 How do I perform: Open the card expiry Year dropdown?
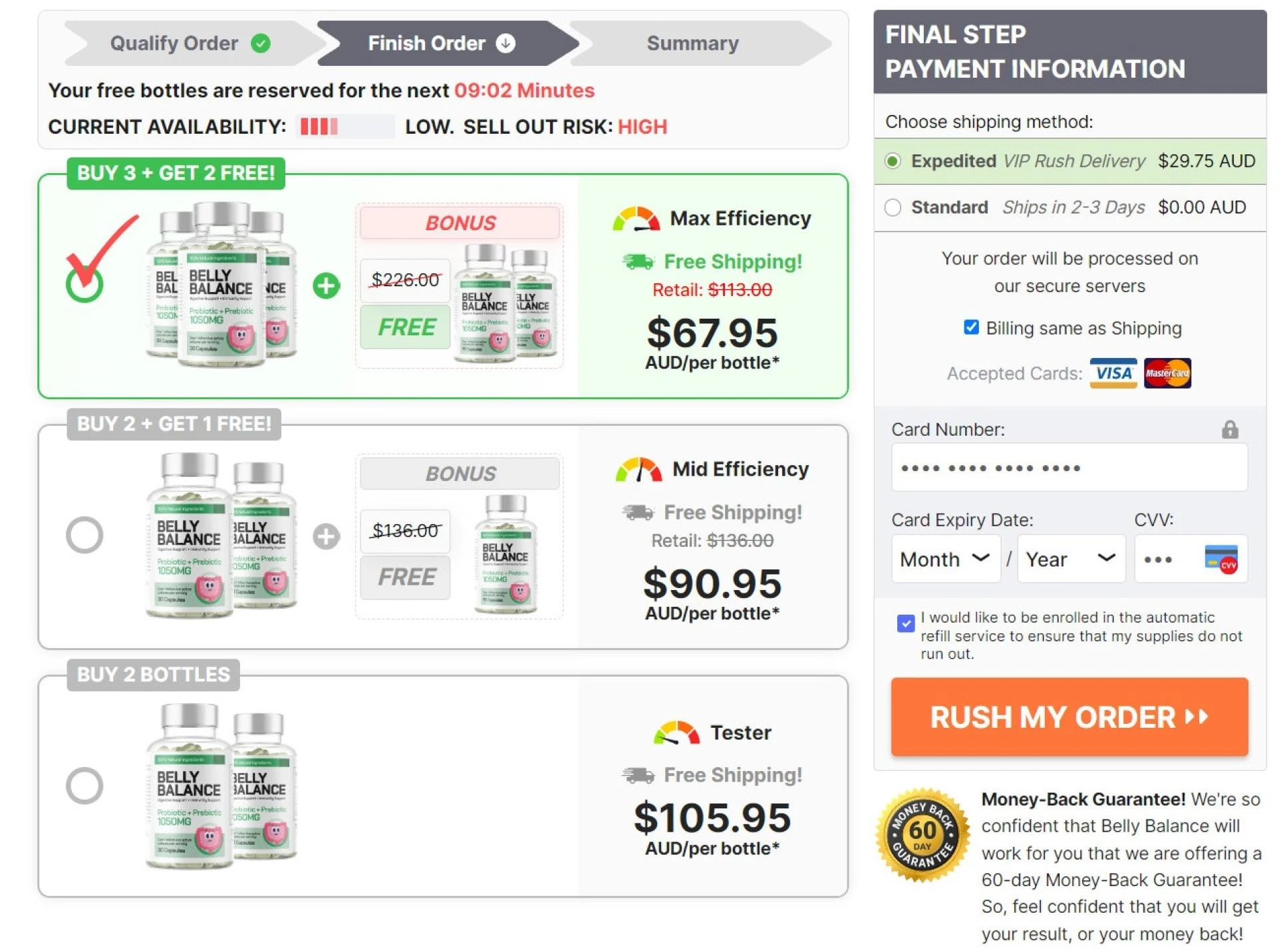[1071, 559]
